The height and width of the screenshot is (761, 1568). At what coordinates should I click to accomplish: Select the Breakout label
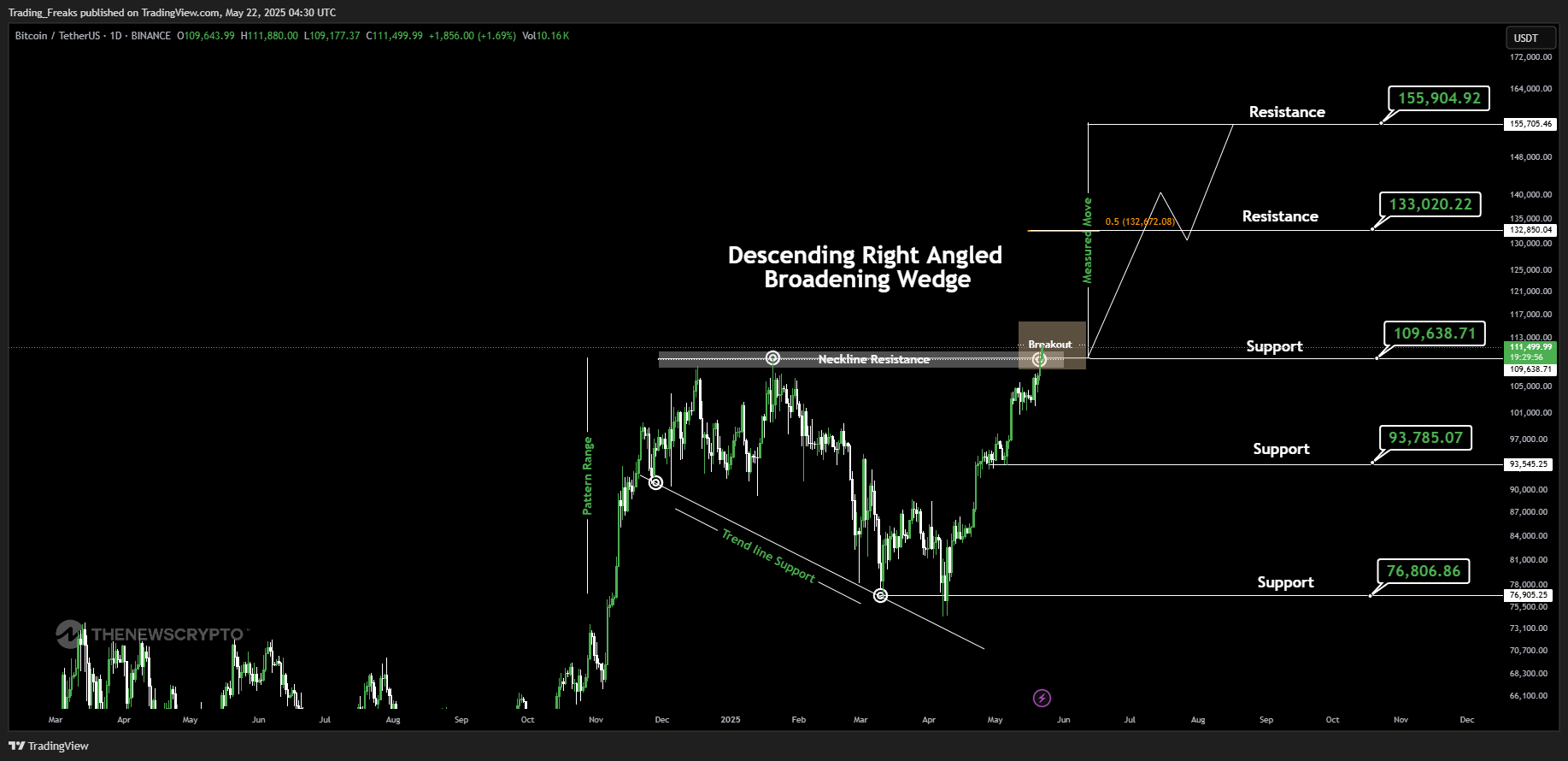pos(1050,345)
